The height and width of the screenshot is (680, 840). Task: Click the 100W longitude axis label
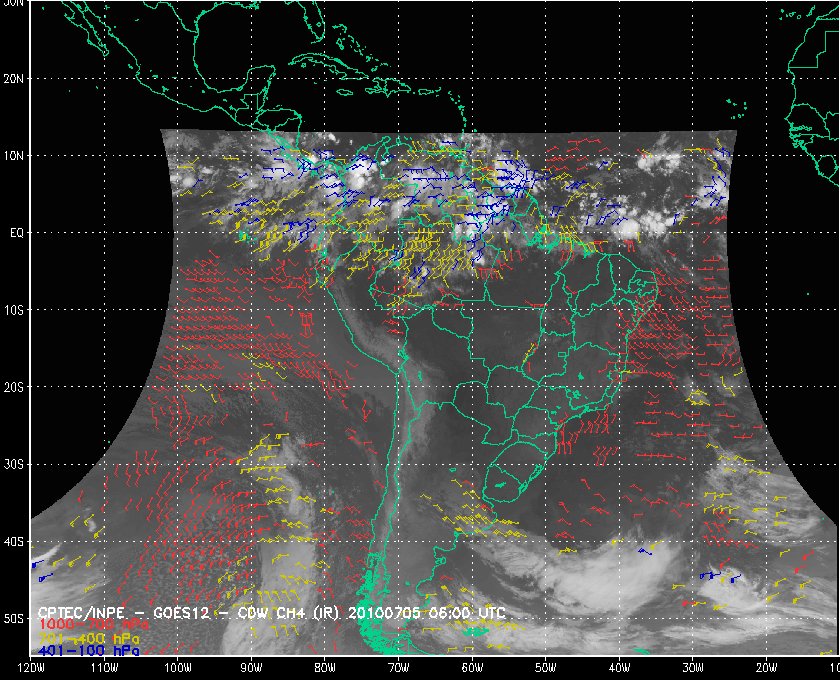coord(178,666)
